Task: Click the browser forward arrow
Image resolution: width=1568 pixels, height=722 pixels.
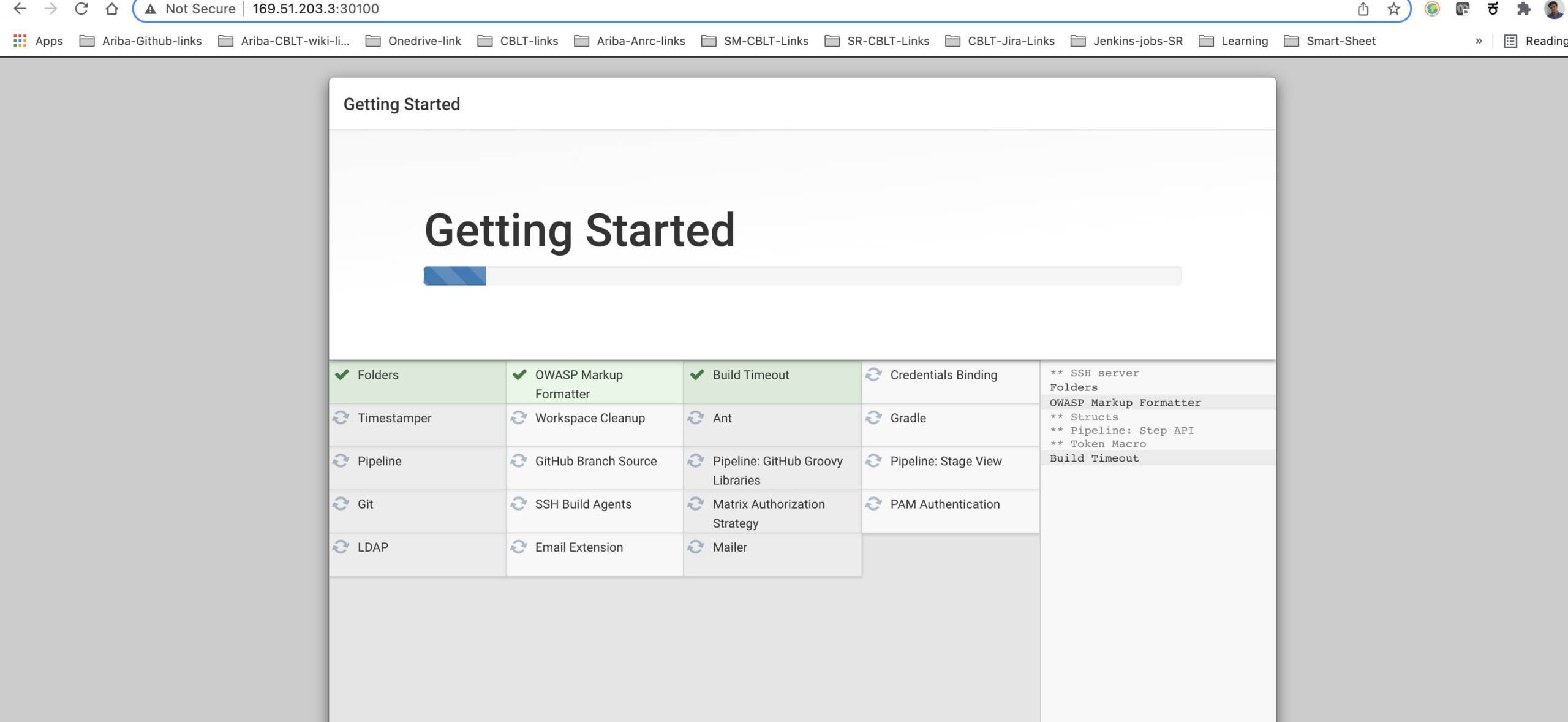Action: click(51, 9)
